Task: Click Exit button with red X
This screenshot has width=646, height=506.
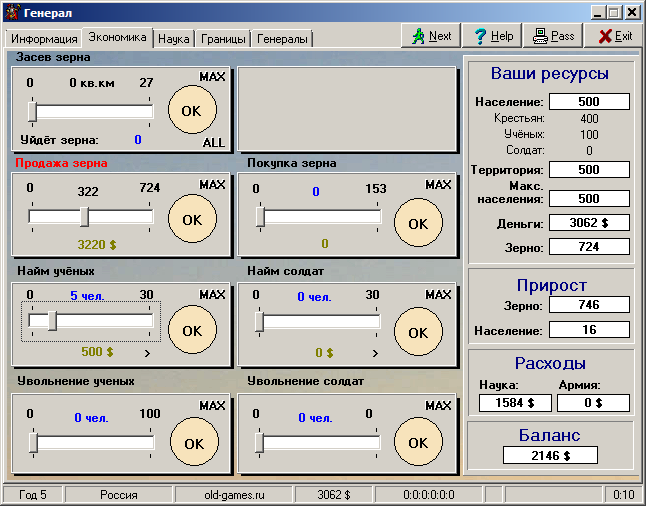Action: [x=614, y=36]
